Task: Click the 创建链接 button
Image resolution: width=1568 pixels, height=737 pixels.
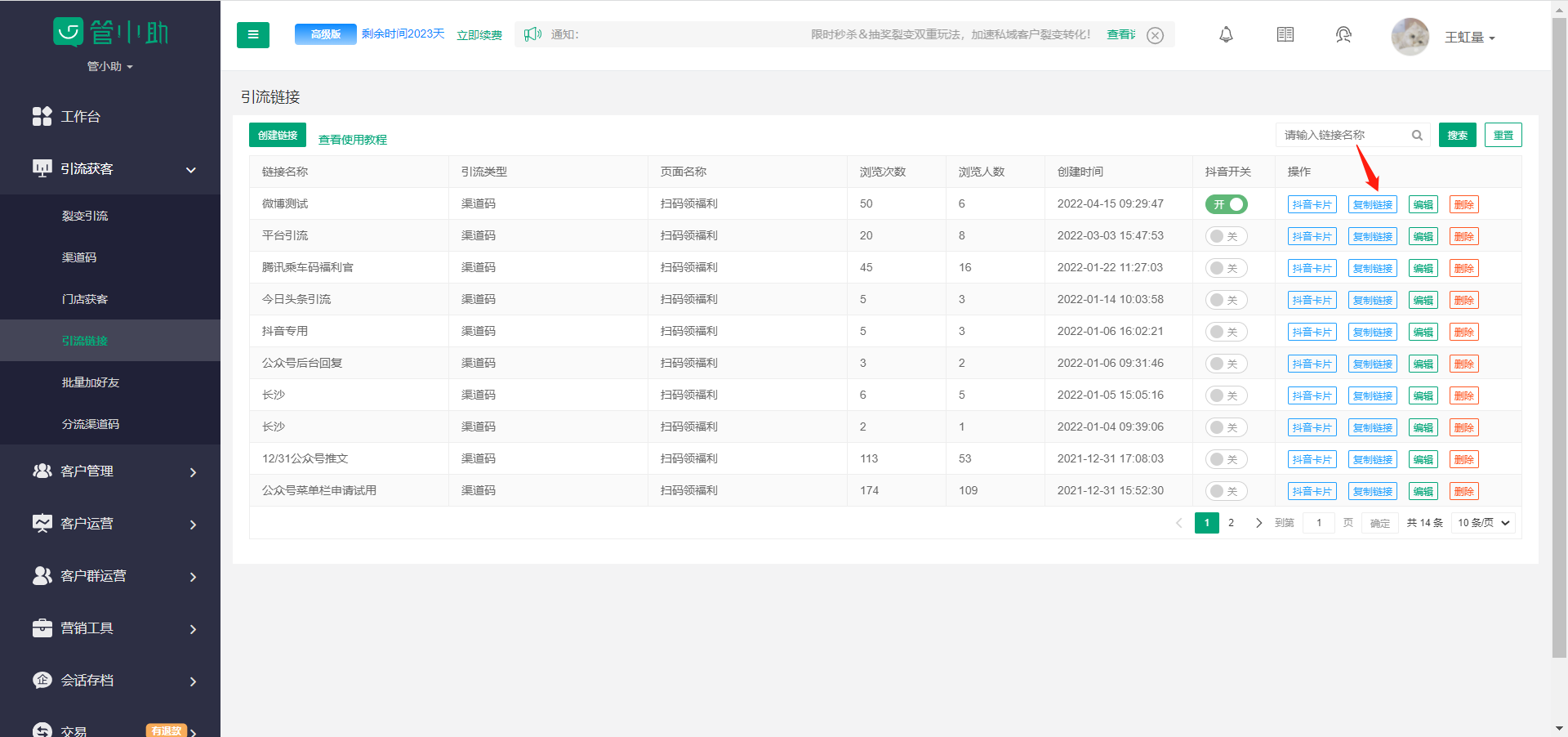Action: pyautogui.click(x=278, y=135)
